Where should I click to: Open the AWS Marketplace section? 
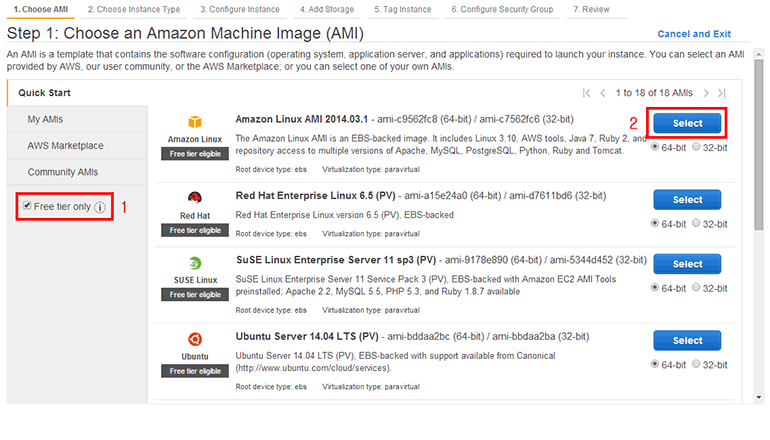pyautogui.click(x=65, y=146)
